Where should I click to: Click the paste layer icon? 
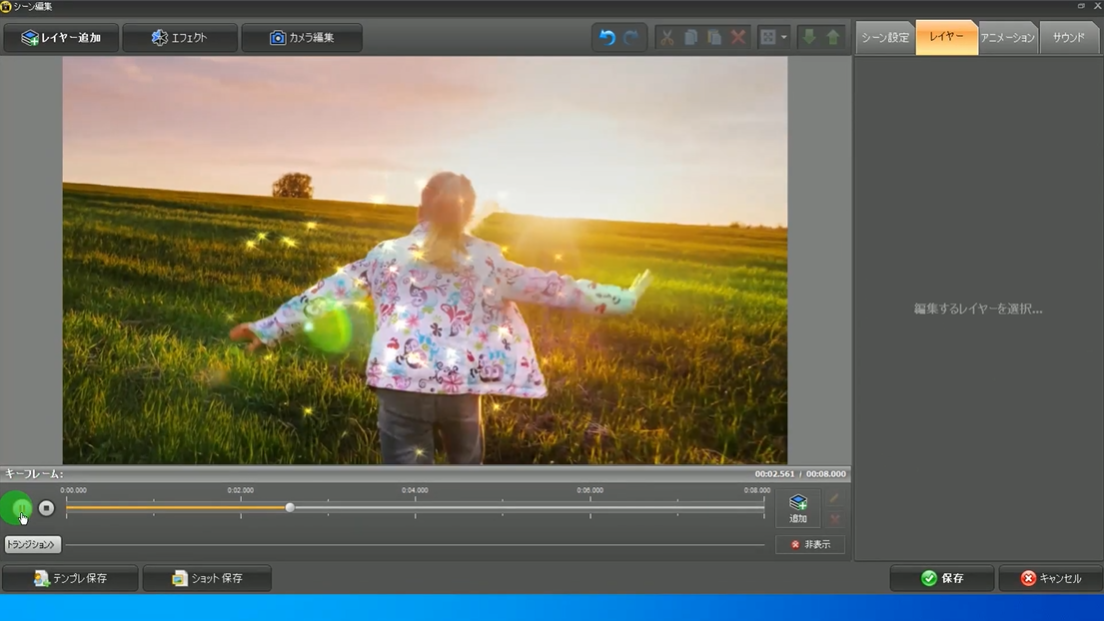pyautogui.click(x=714, y=38)
